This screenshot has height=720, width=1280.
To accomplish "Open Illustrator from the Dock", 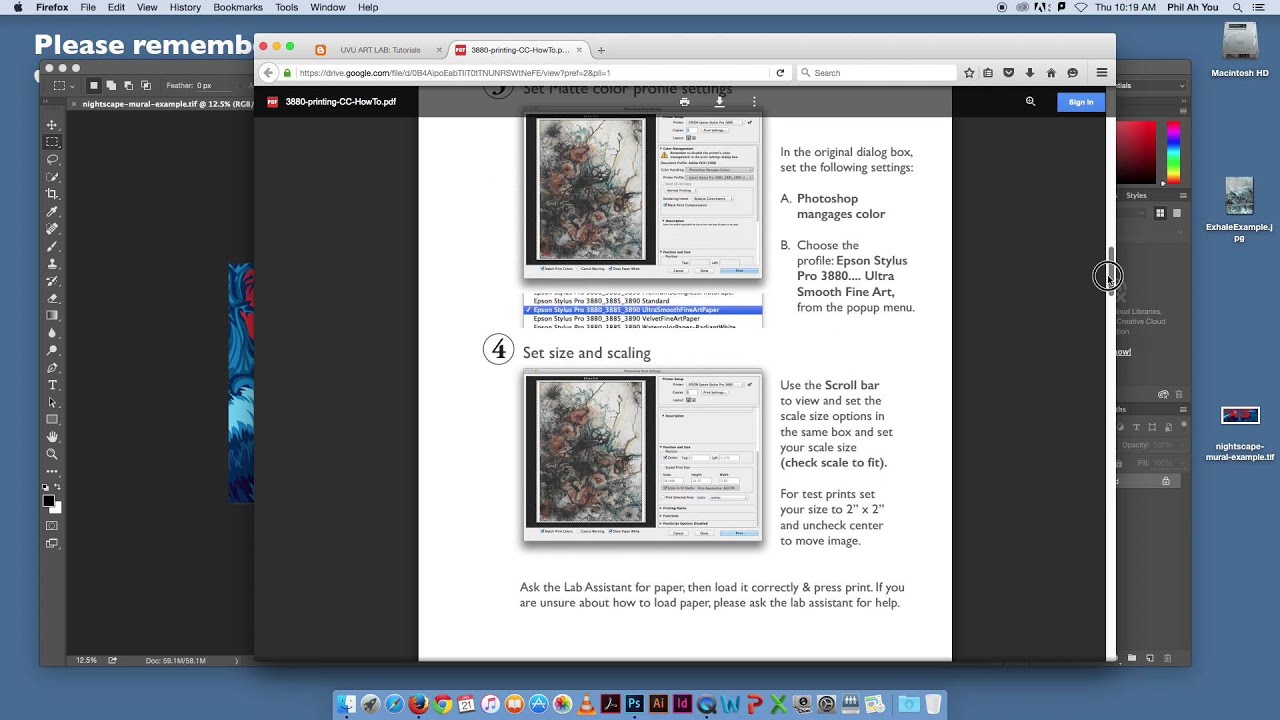I will coord(658,704).
